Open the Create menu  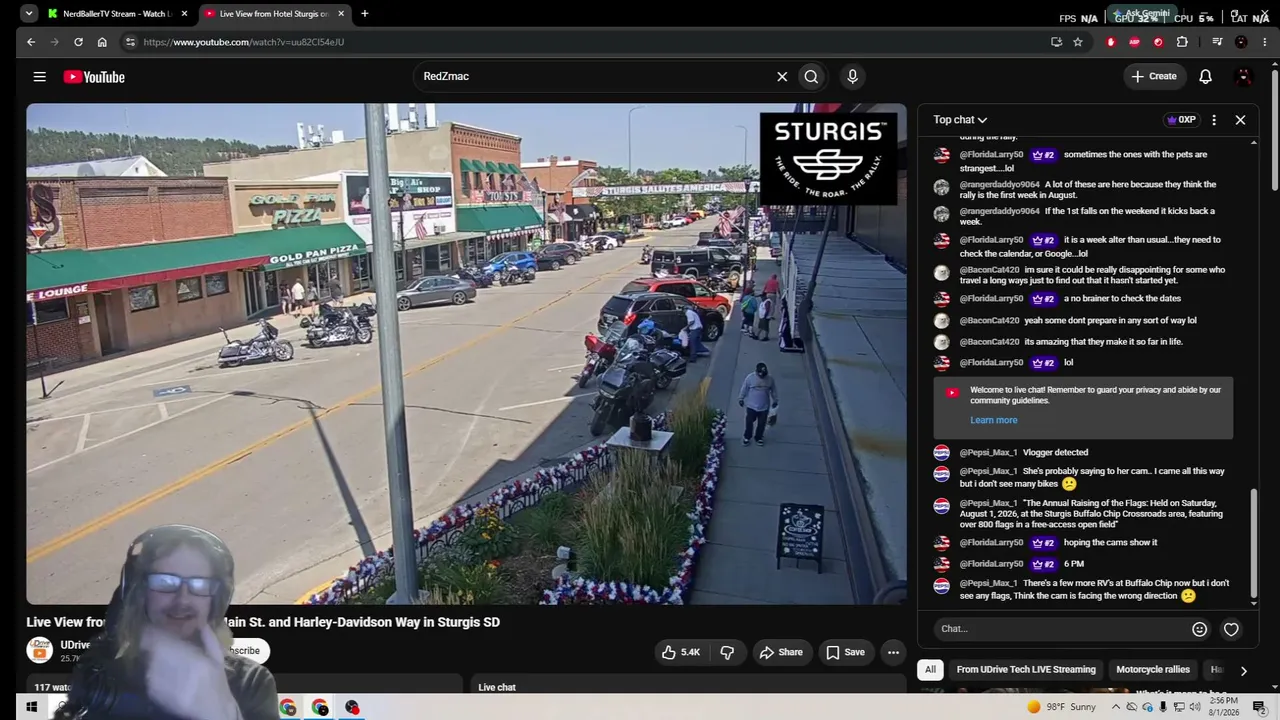click(x=1154, y=76)
